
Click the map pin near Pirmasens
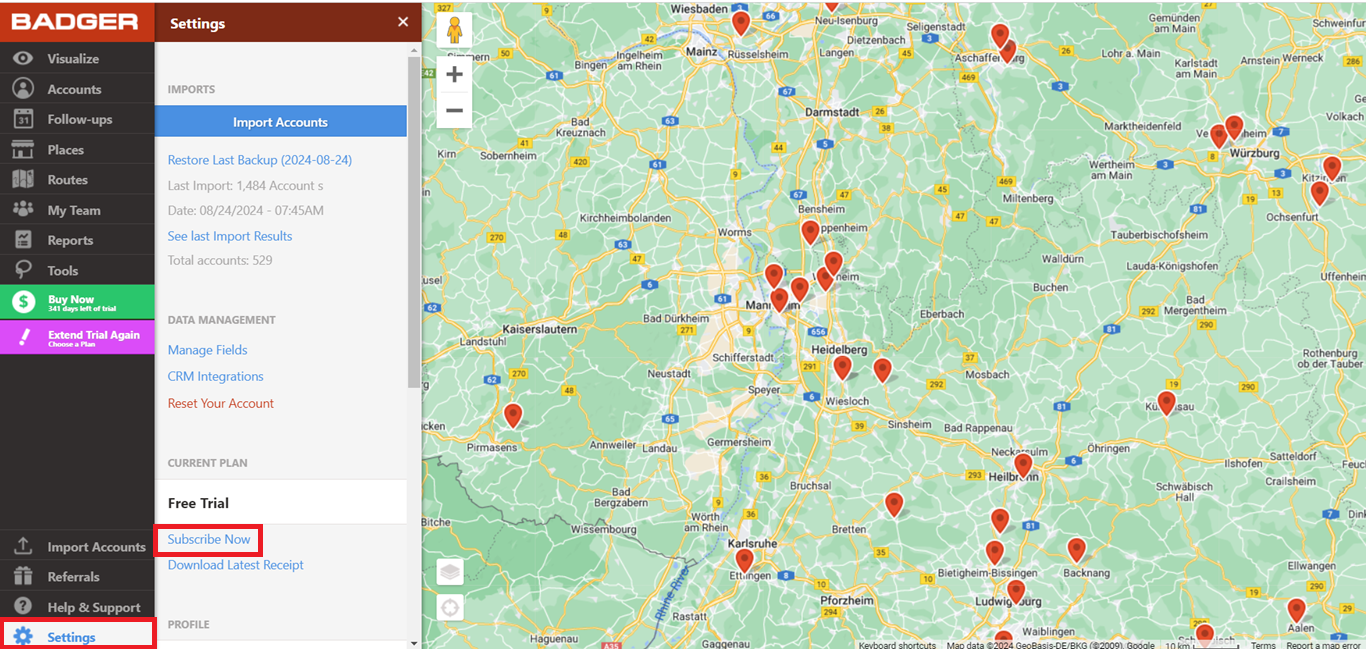[x=513, y=415]
